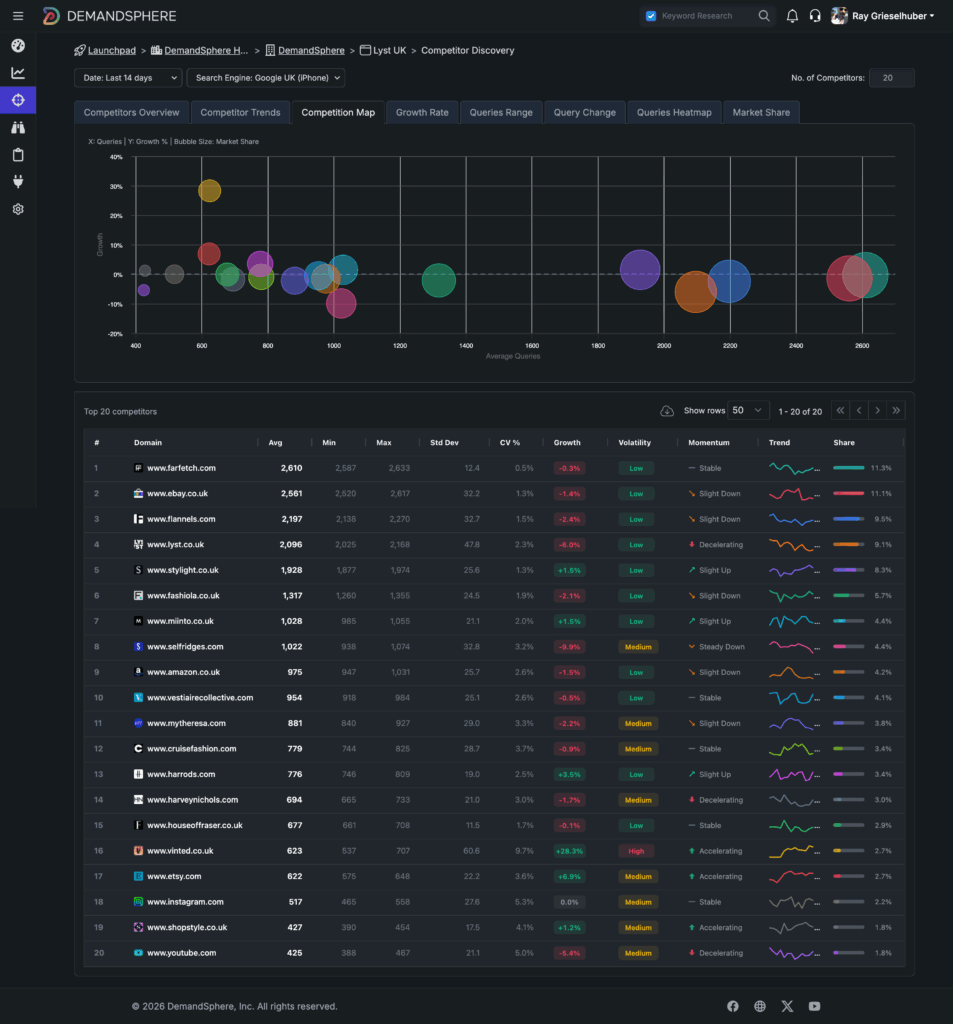953x1024 pixels.
Task: Click the vinted.co.uk yellow bubble on chart
Action: click(x=209, y=190)
